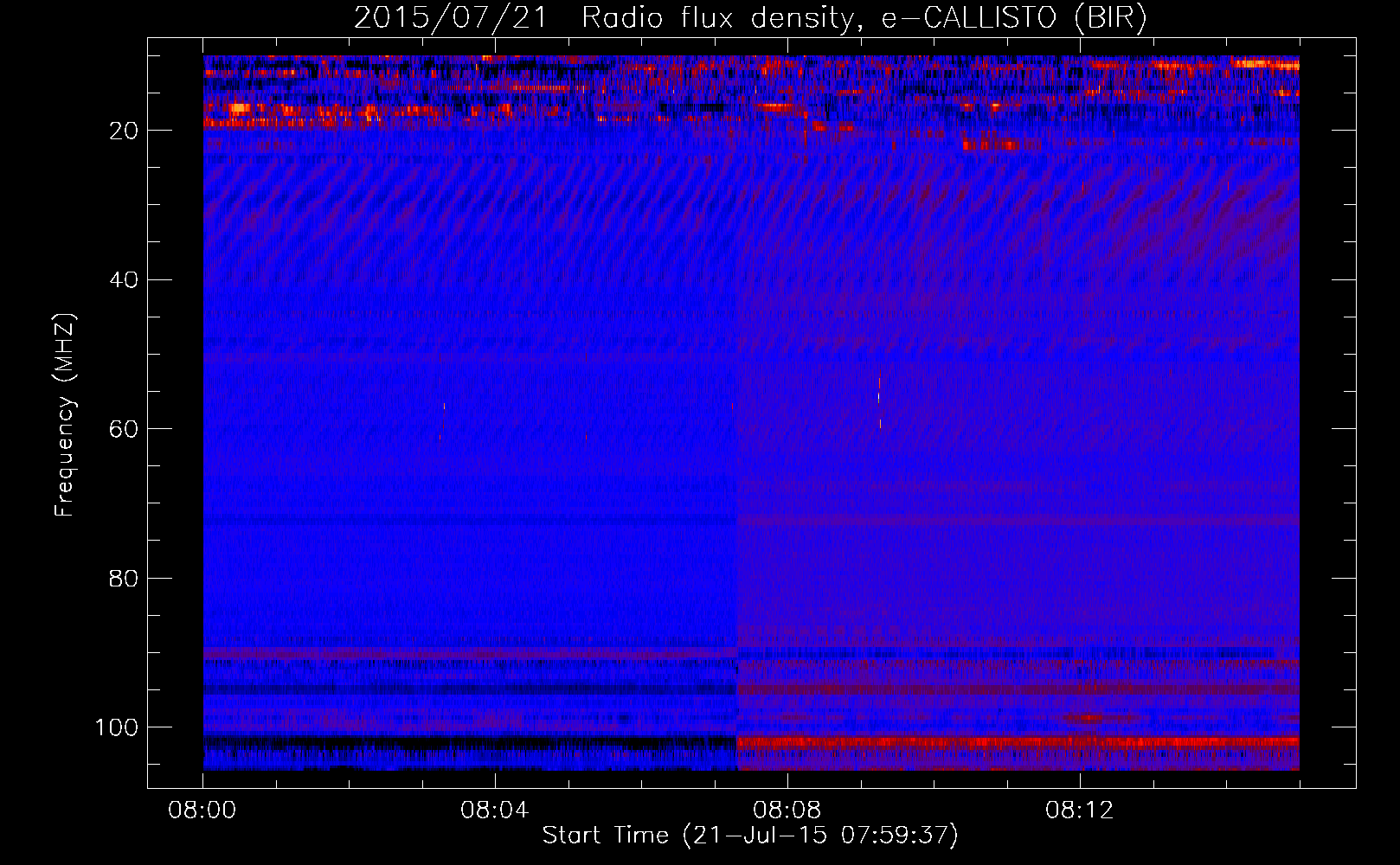Click the "08:08" time tick label
This screenshot has width=1400, height=865.
click(x=787, y=811)
